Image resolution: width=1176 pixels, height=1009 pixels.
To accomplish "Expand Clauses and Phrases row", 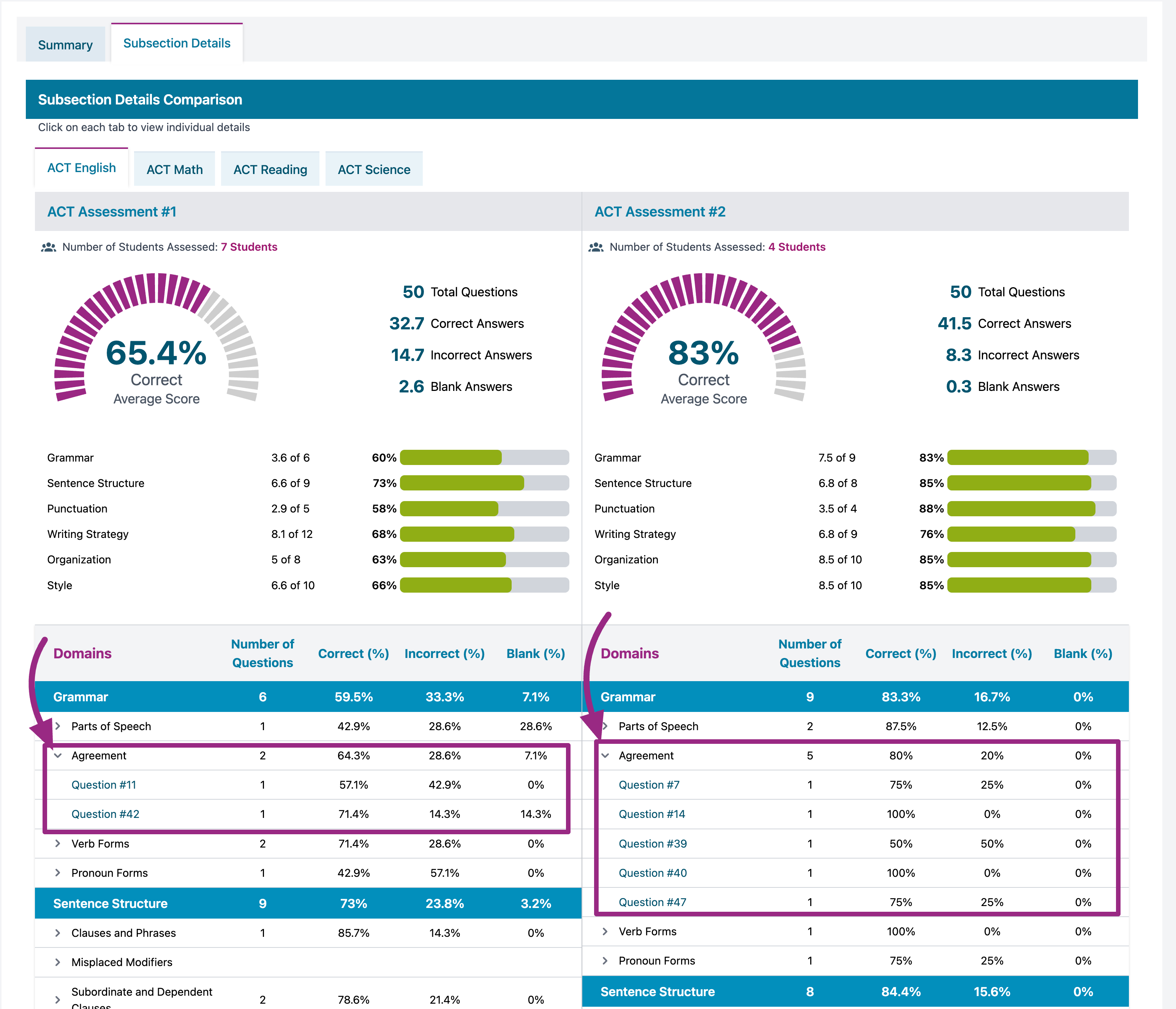I will tap(58, 932).
